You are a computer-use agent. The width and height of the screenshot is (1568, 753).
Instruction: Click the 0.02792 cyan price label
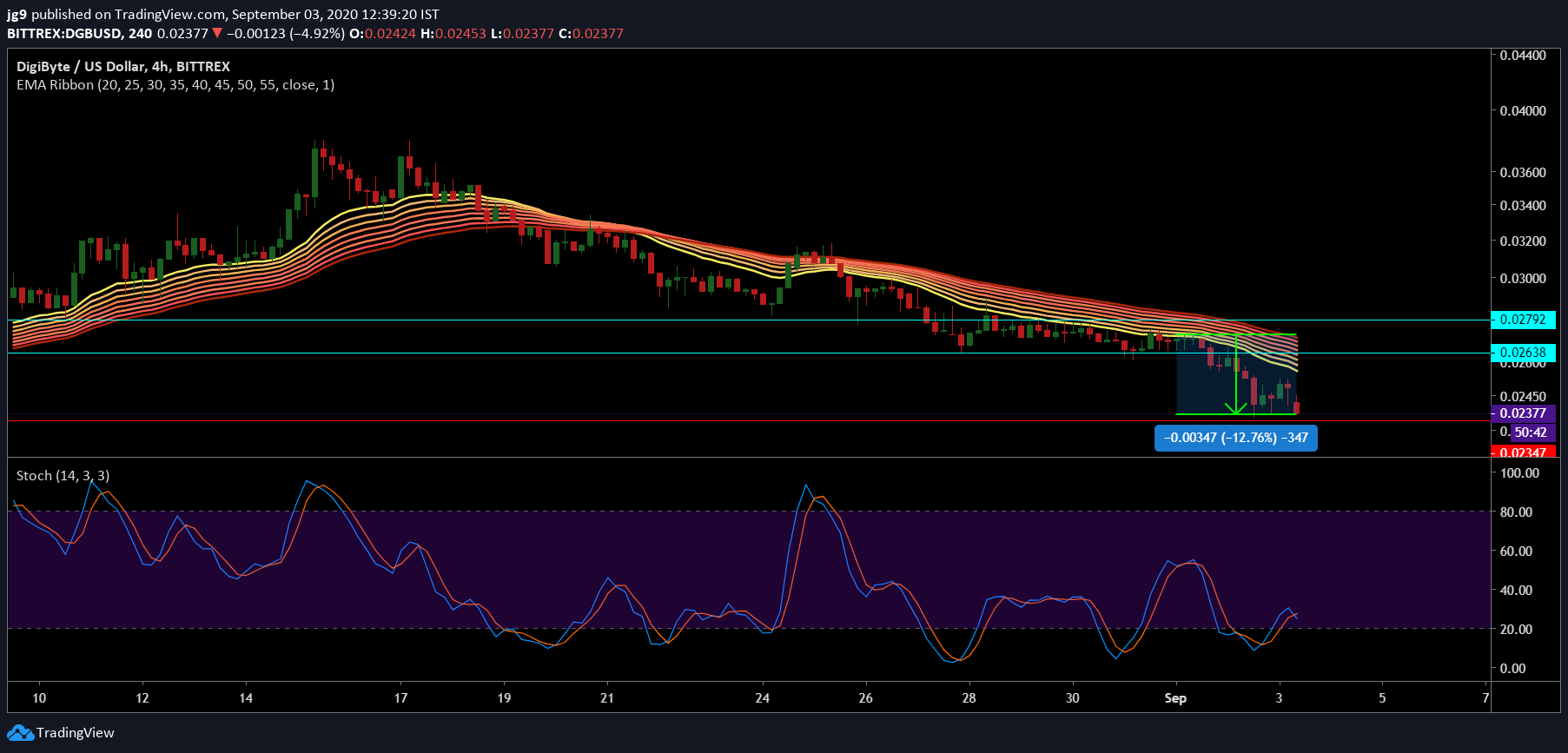point(1523,320)
